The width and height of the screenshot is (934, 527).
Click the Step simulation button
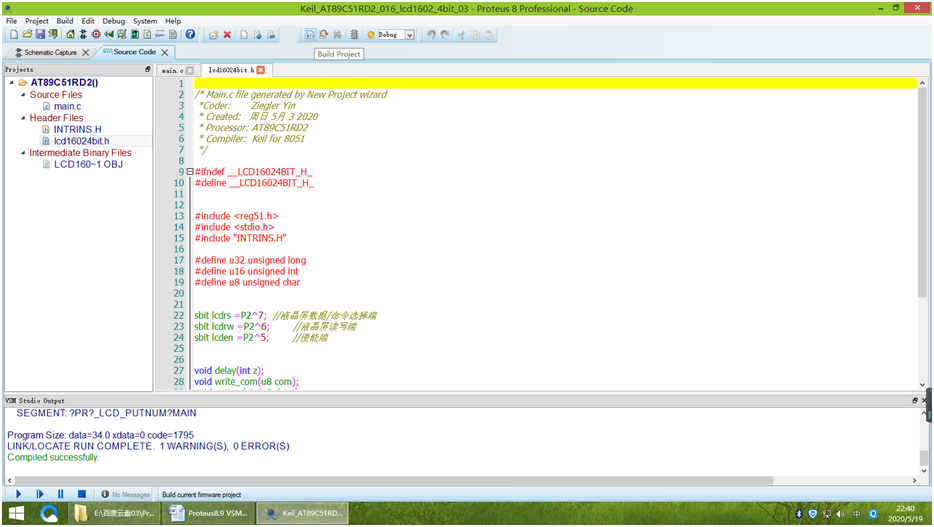point(40,494)
